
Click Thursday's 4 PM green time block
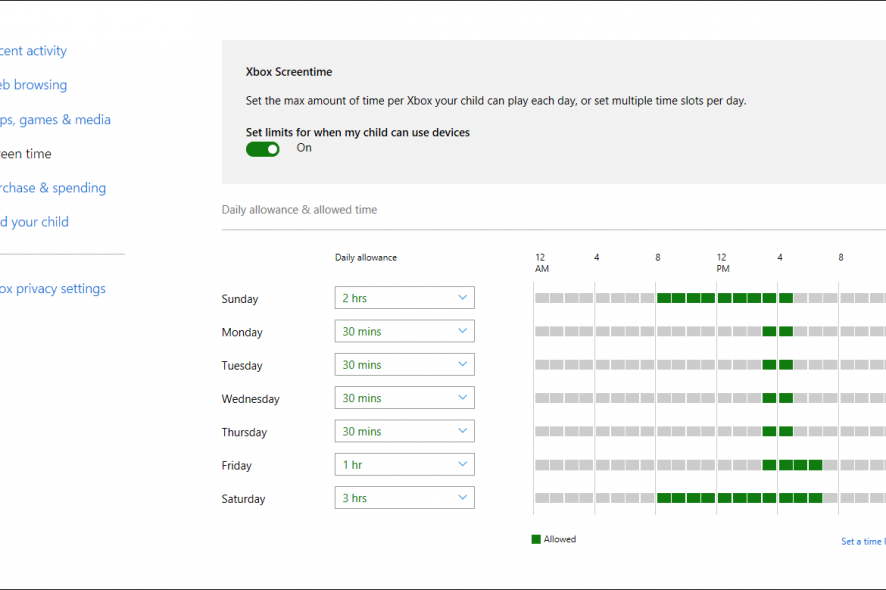(x=786, y=431)
